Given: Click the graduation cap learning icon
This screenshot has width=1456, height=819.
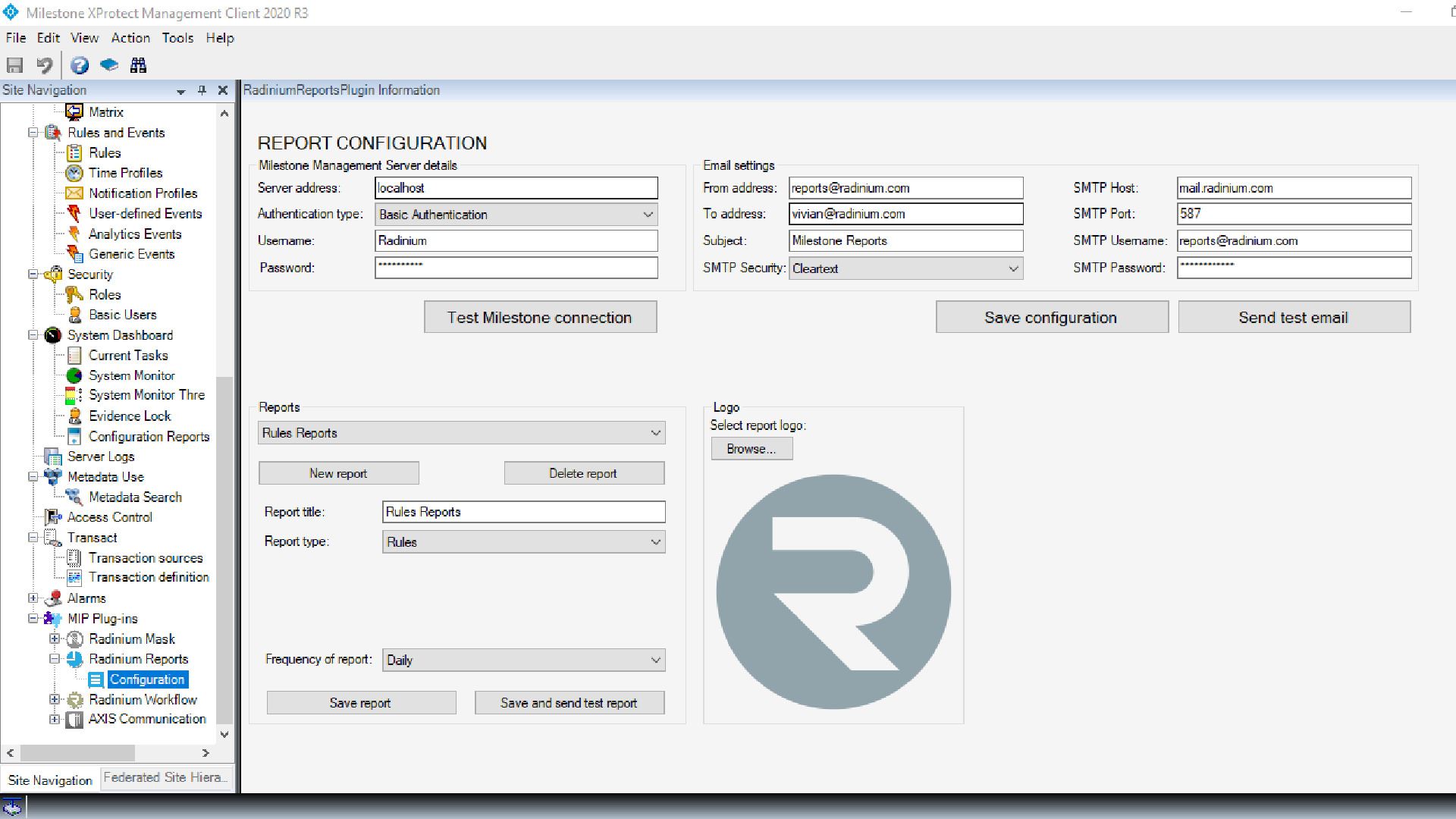Looking at the screenshot, I should pyautogui.click(x=109, y=65).
